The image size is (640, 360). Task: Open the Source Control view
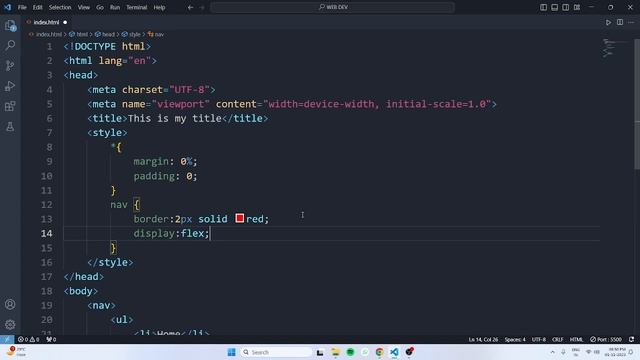tap(10, 65)
